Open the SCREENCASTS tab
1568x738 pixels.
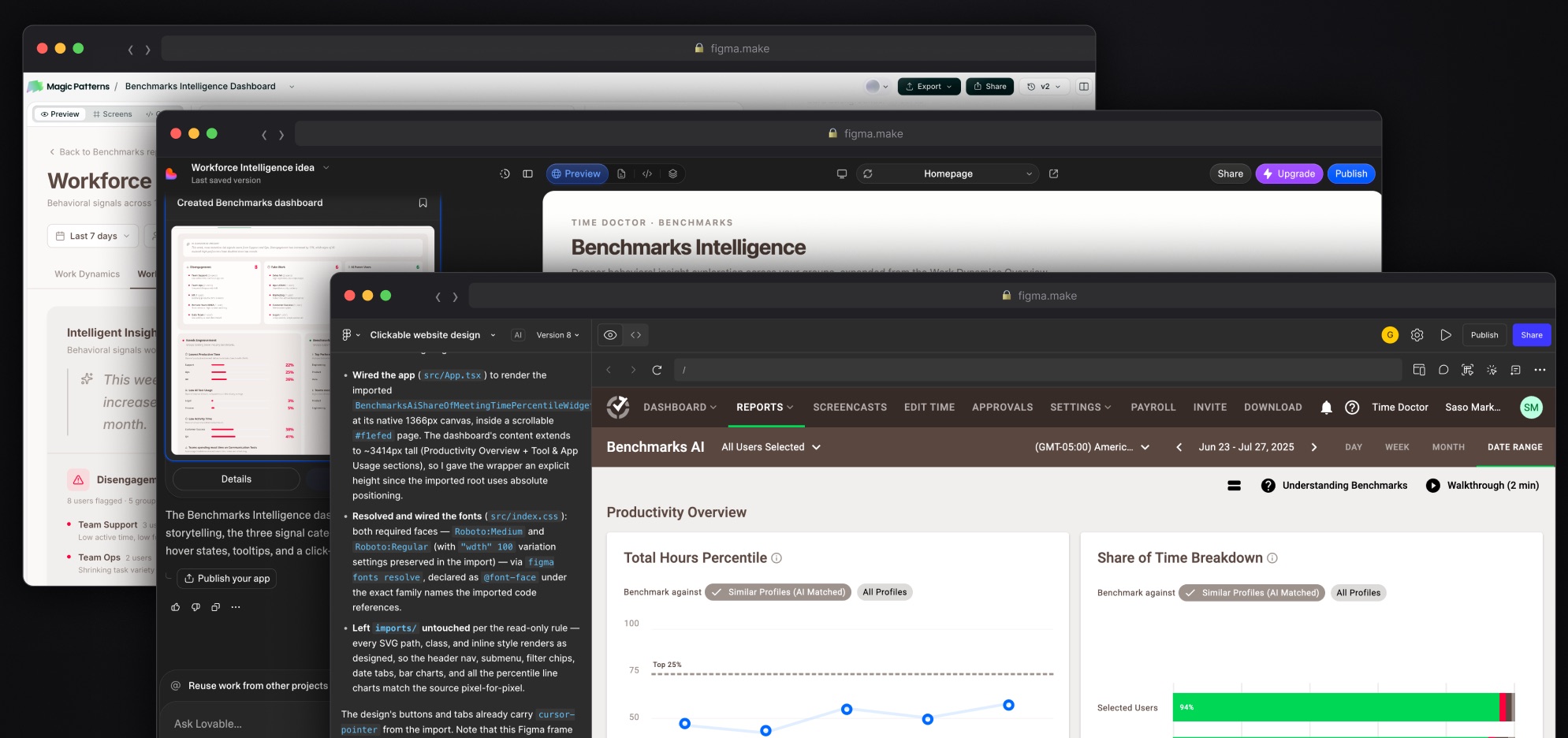(x=850, y=408)
